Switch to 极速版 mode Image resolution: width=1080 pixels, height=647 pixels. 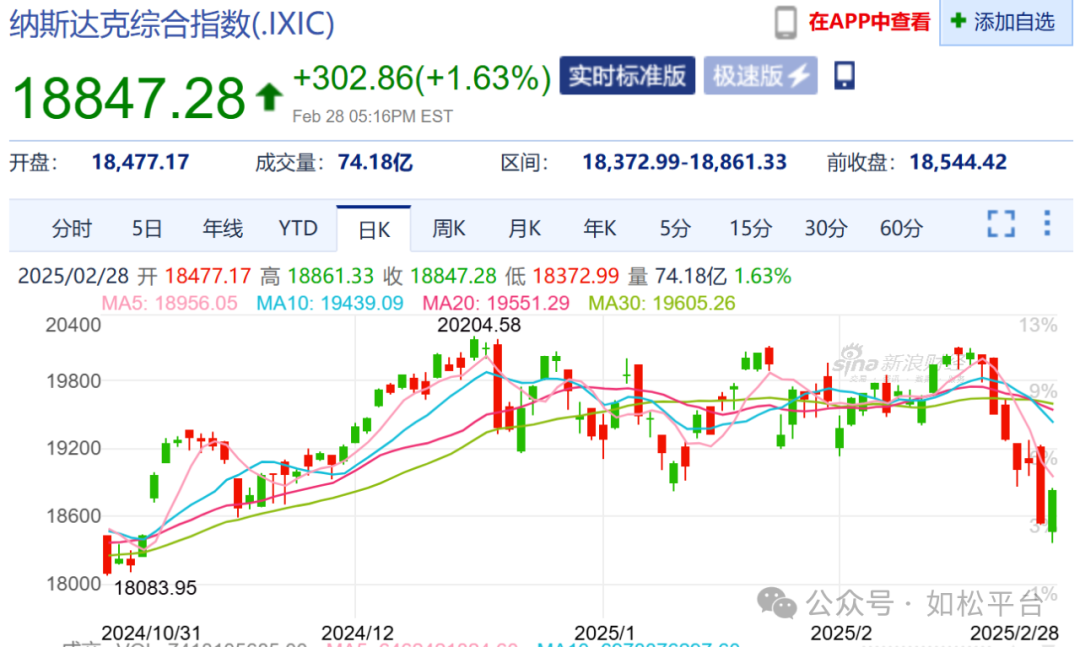[760, 76]
